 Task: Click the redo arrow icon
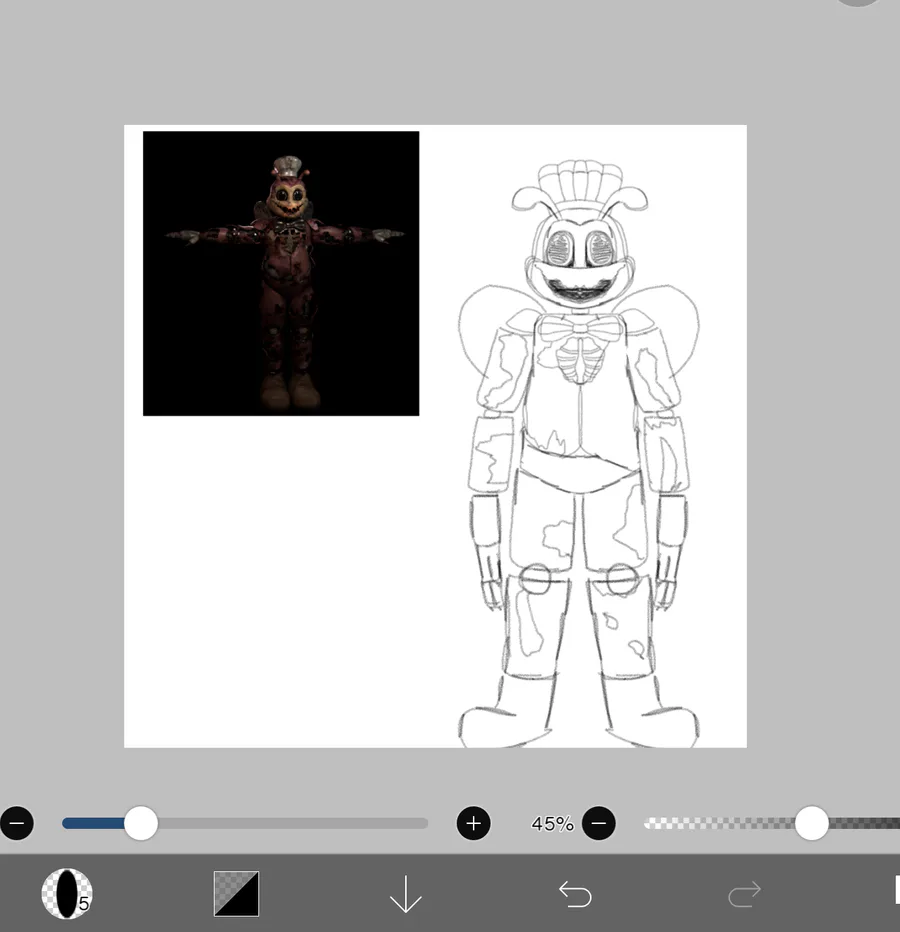pos(744,894)
